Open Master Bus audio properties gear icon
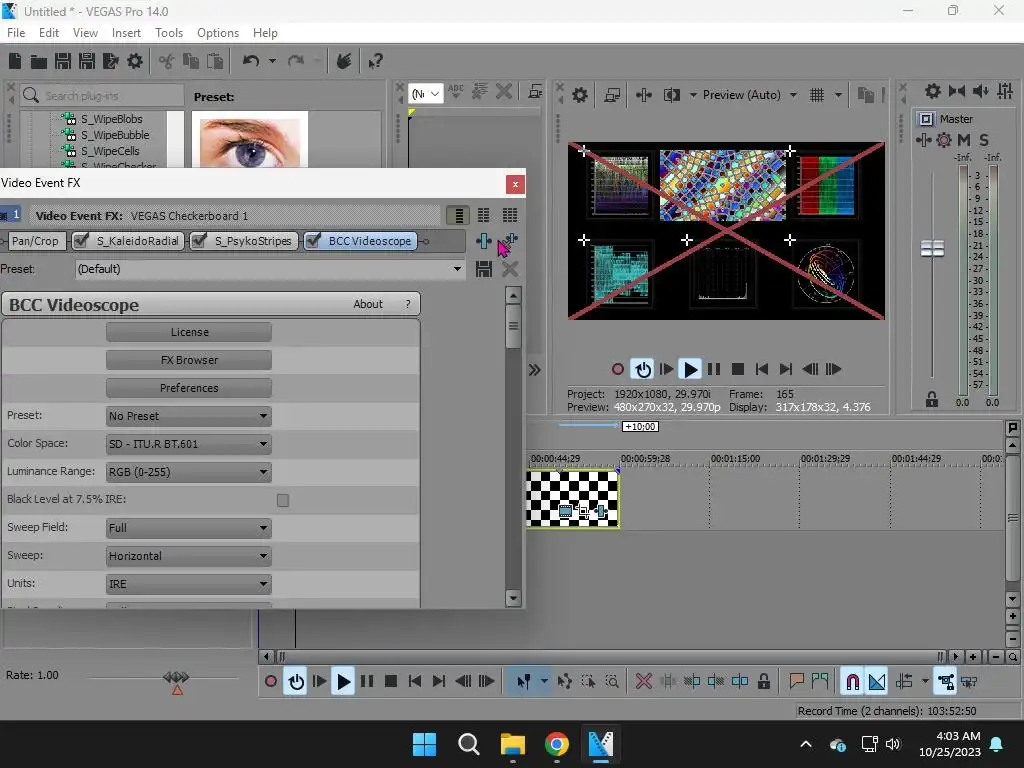 point(933,91)
